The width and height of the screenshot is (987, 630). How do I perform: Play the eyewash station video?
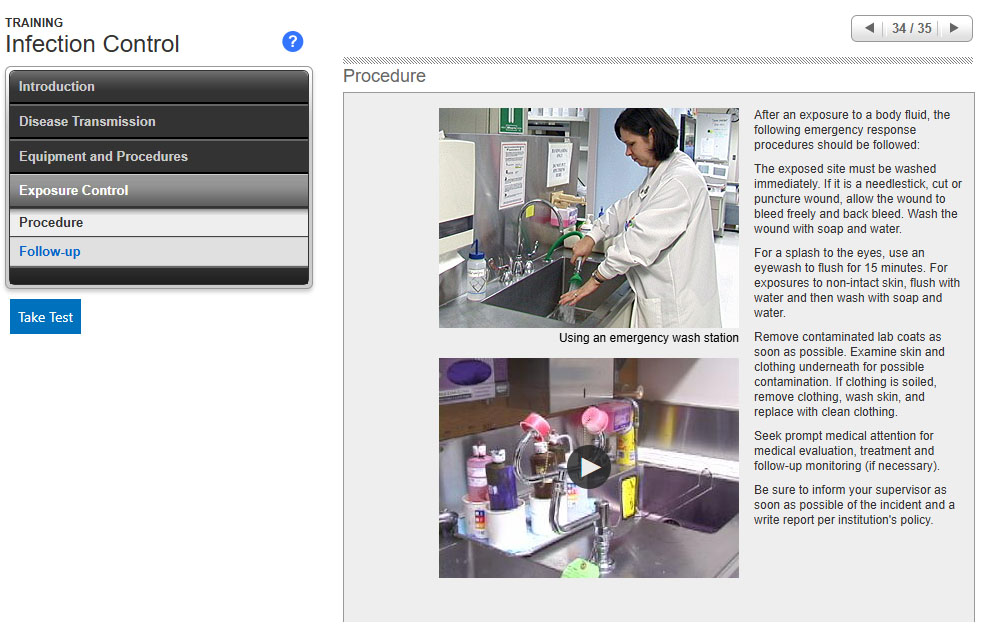click(589, 467)
